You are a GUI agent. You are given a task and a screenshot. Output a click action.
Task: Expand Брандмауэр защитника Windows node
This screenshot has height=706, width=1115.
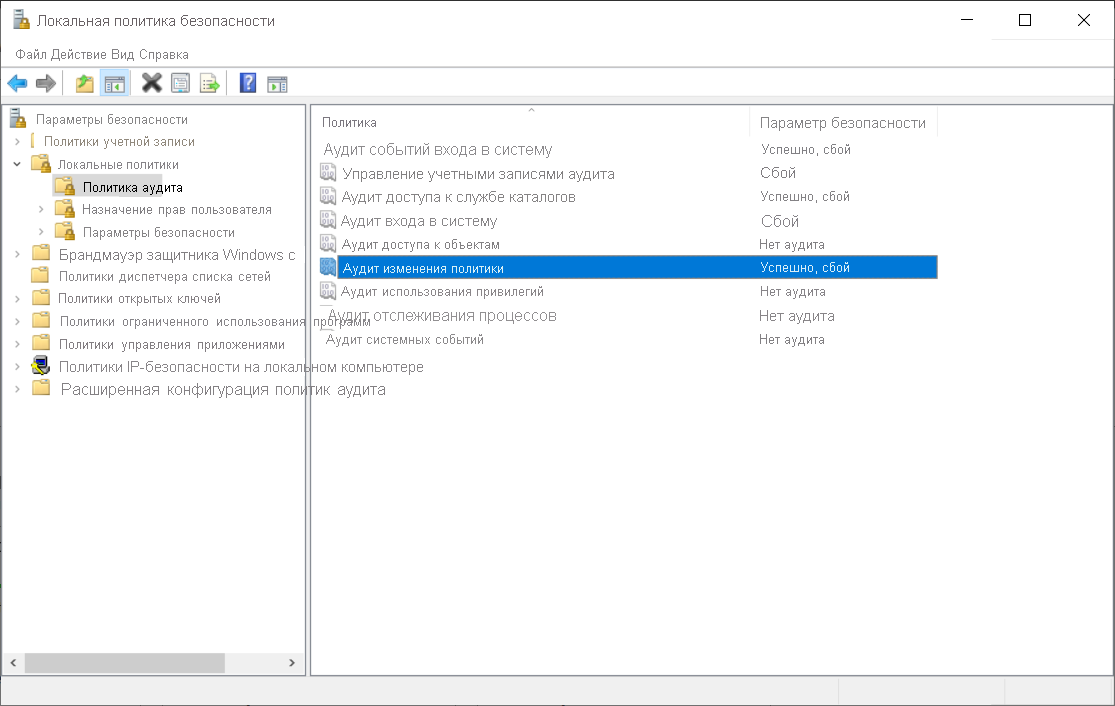point(18,254)
